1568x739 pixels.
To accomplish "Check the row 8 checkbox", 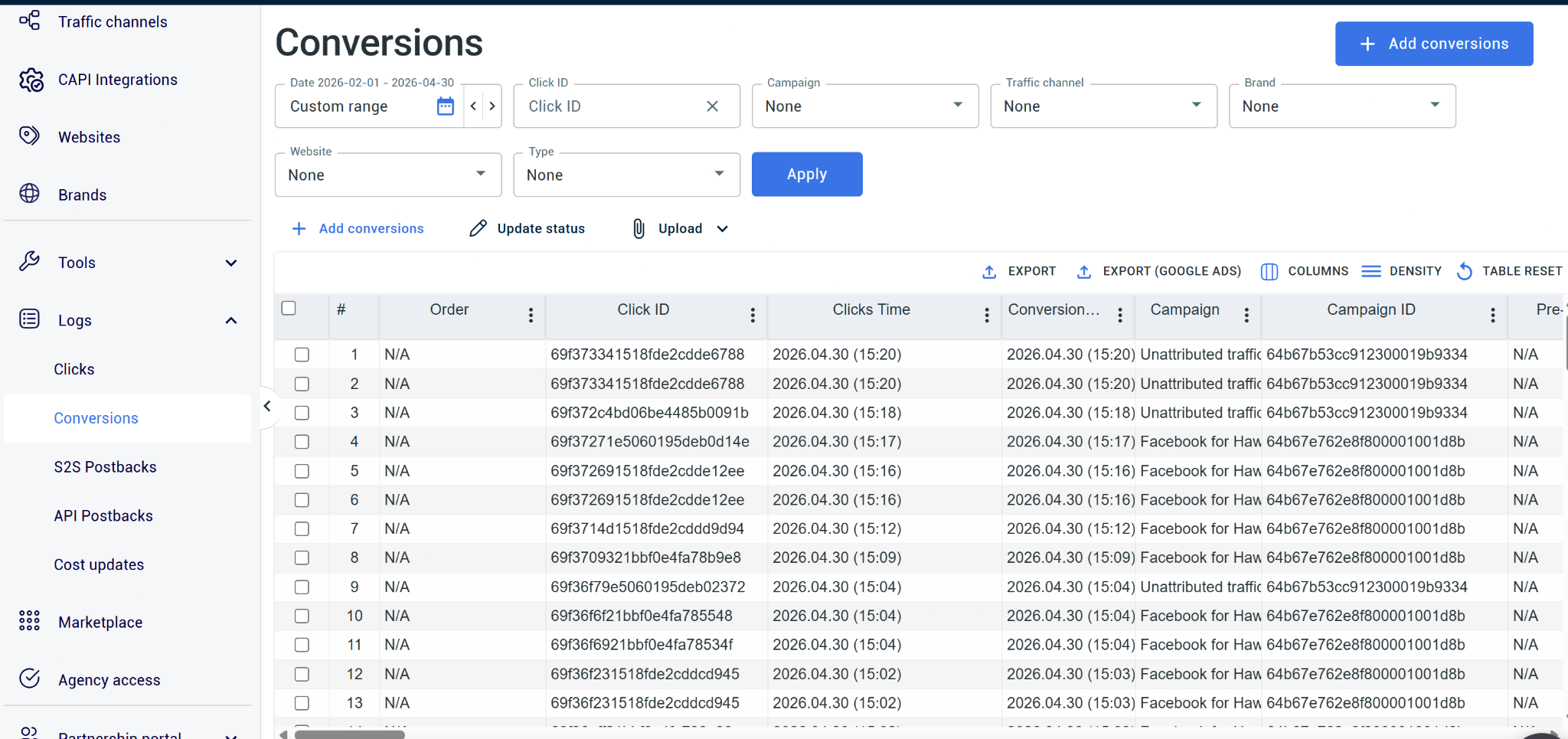I will point(302,558).
